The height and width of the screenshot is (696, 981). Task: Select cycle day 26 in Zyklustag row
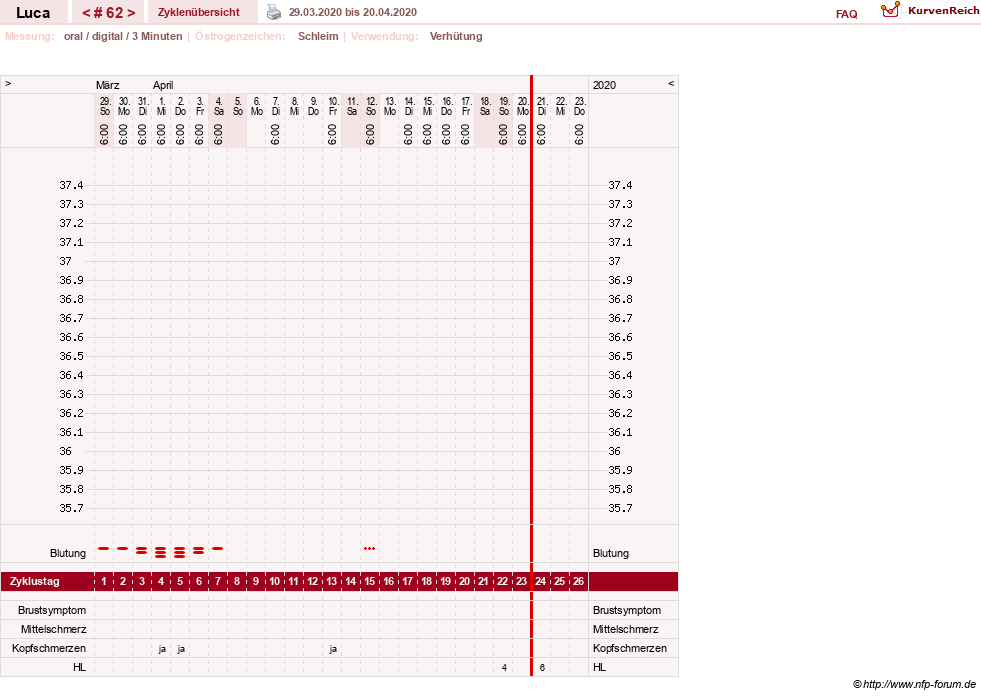(x=579, y=581)
